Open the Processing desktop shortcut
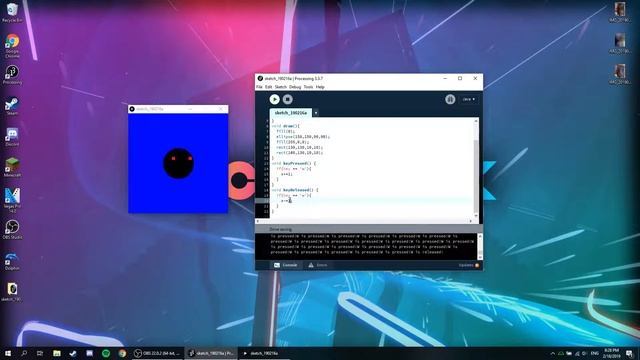This screenshot has height=360, width=640. (x=12, y=74)
